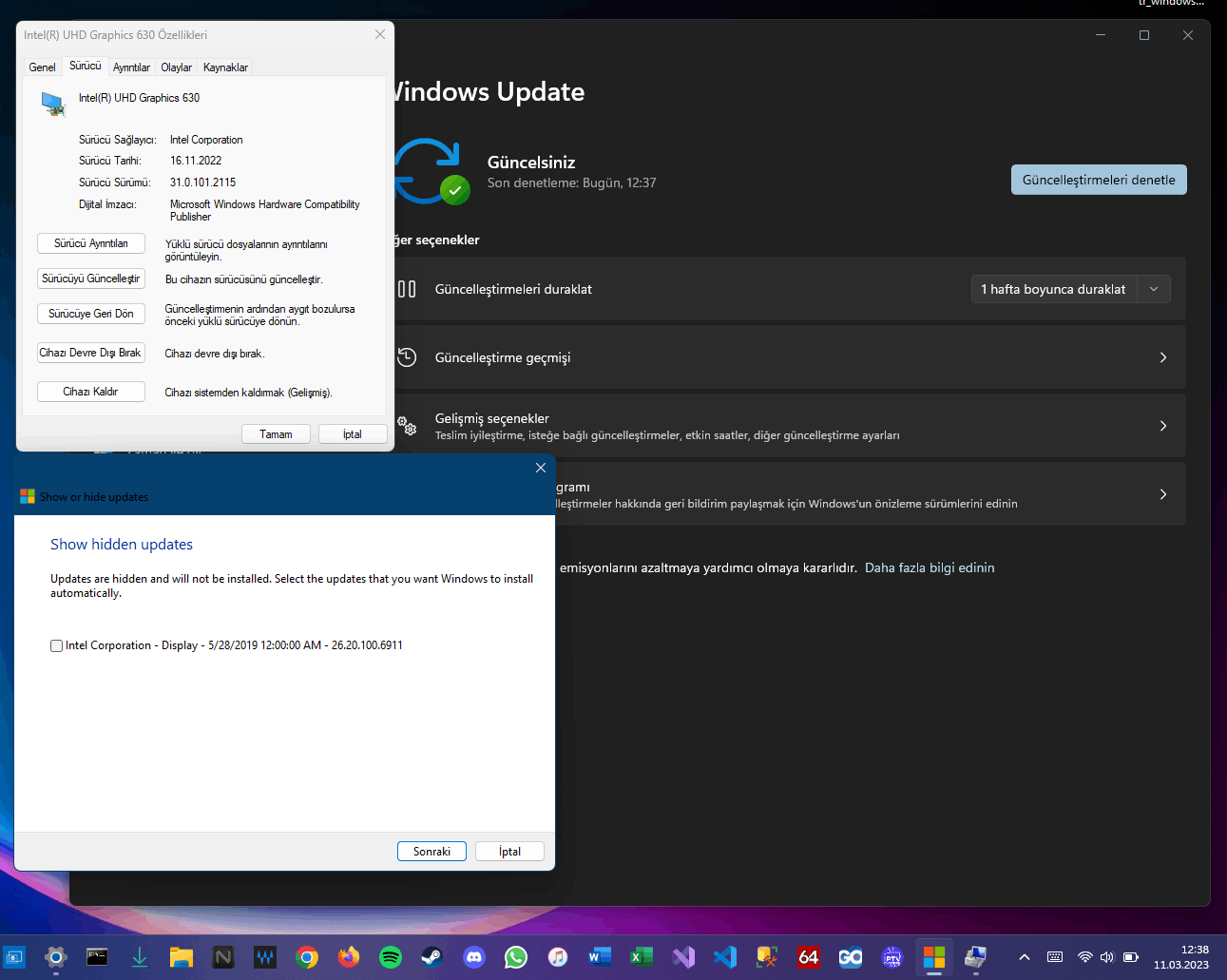Click Güncelleştirme geçmişi row label

[503, 357]
